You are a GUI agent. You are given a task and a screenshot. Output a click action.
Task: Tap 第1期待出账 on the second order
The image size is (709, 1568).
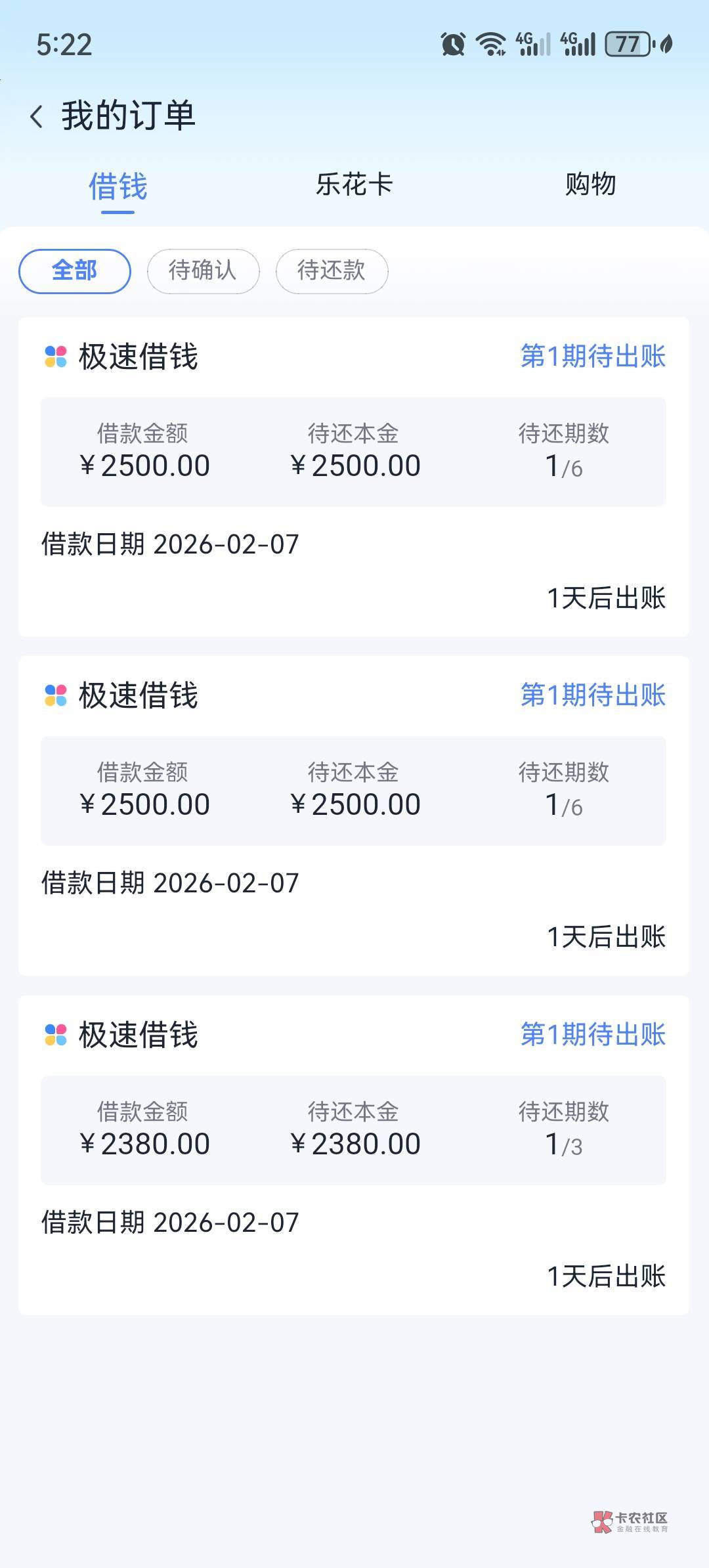593,695
